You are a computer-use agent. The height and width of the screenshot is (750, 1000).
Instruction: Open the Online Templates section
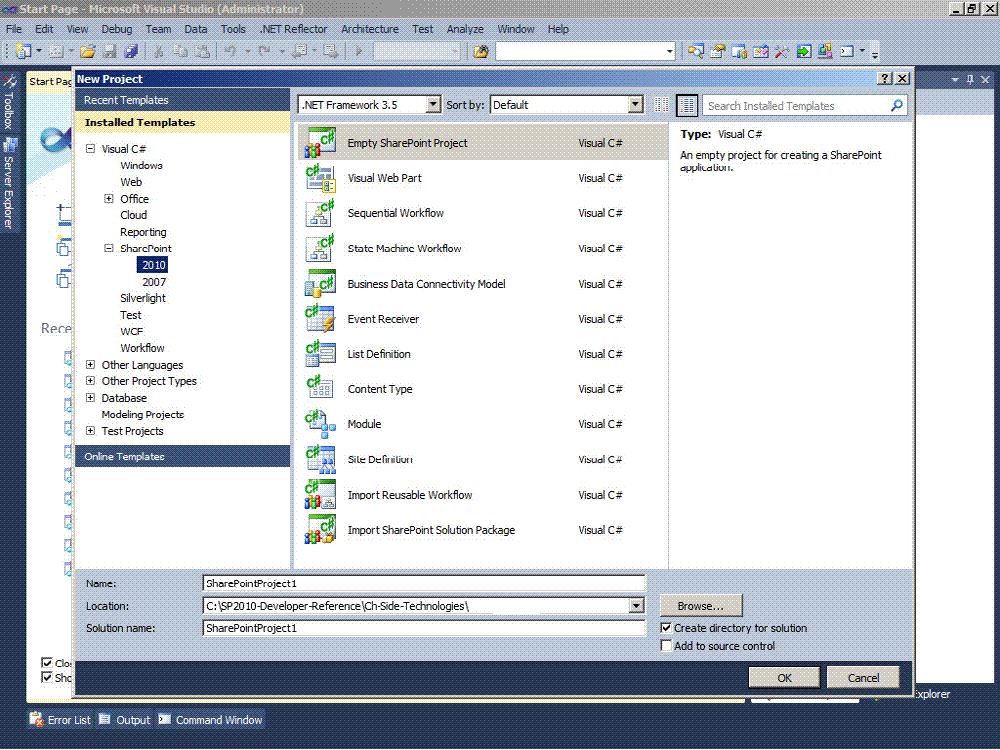click(182, 456)
